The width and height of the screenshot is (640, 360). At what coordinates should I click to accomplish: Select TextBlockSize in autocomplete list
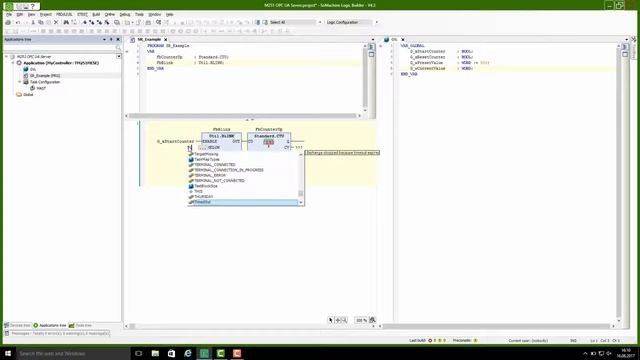pyautogui.click(x=206, y=186)
